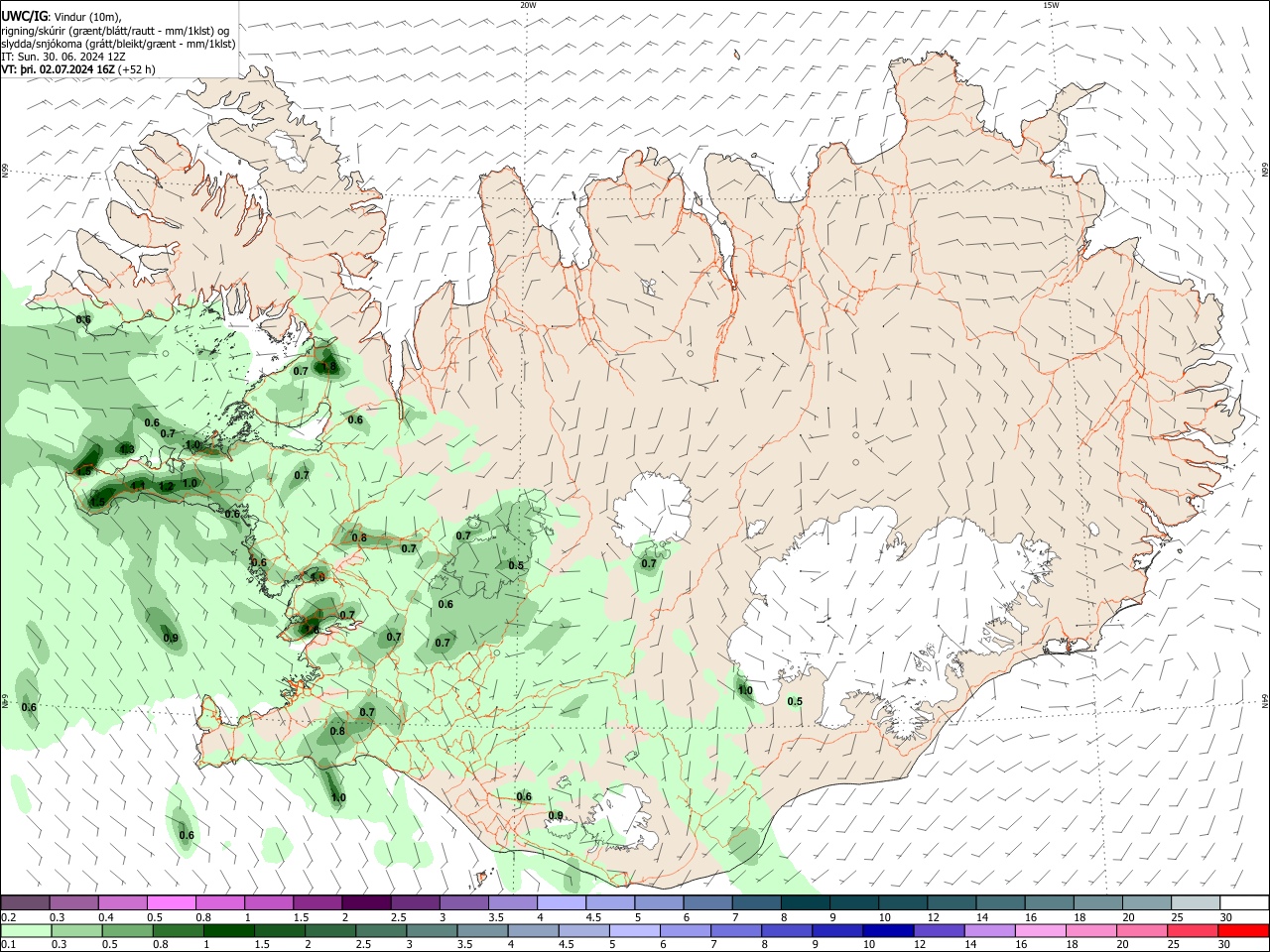
Task: Click the light pink 16–18 lower legend swatch
Action: point(1040,930)
